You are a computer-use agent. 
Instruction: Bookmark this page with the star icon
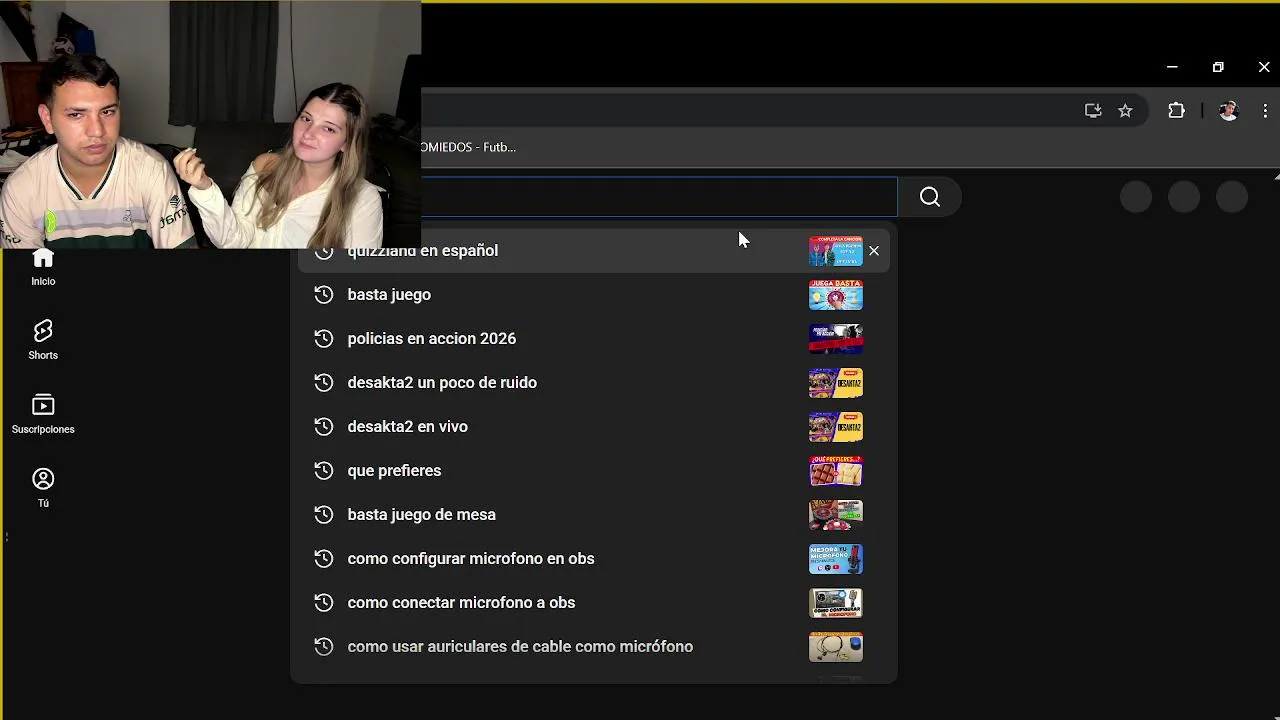tap(1125, 111)
